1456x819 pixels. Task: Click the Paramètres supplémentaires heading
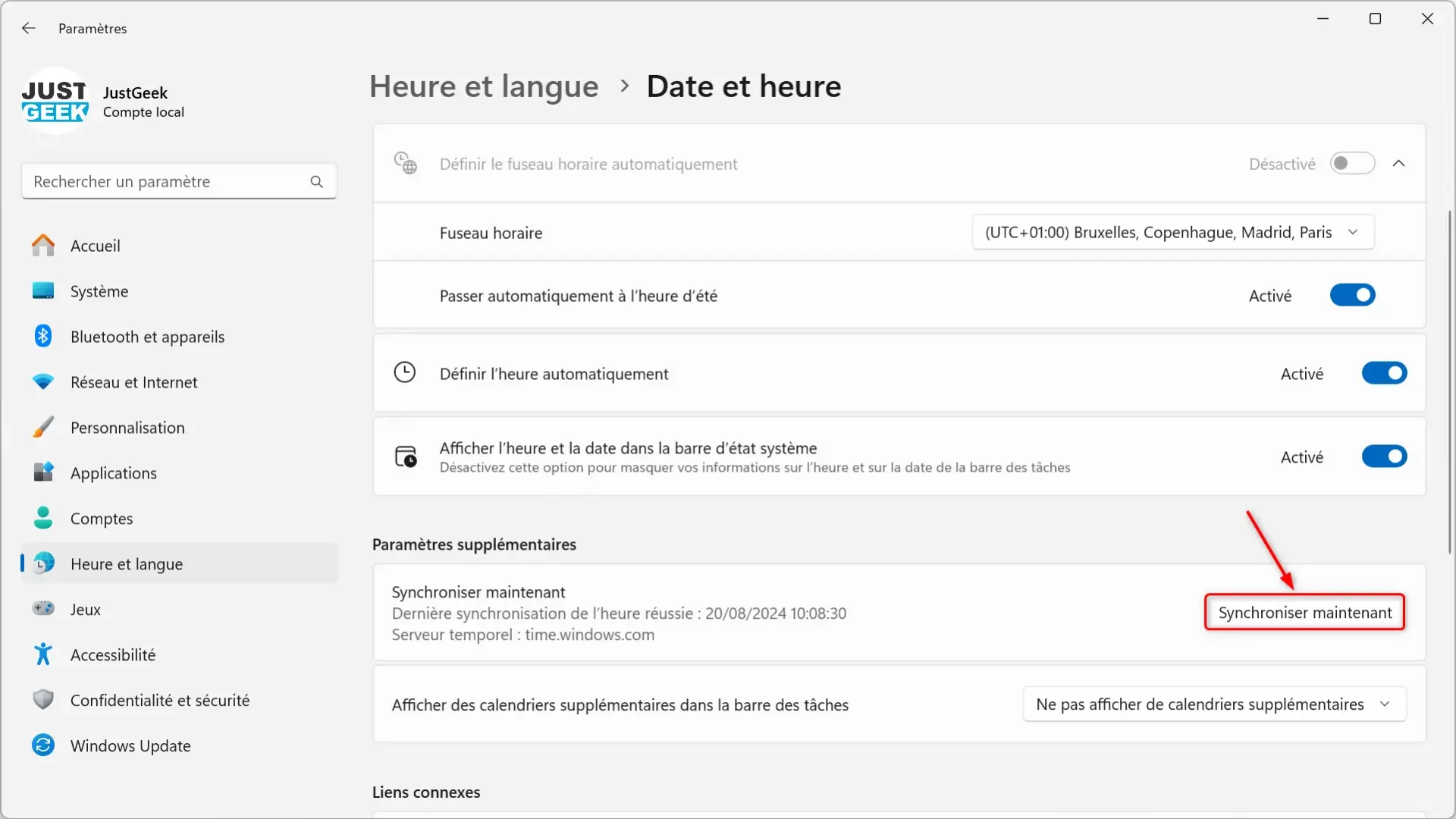click(x=474, y=544)
